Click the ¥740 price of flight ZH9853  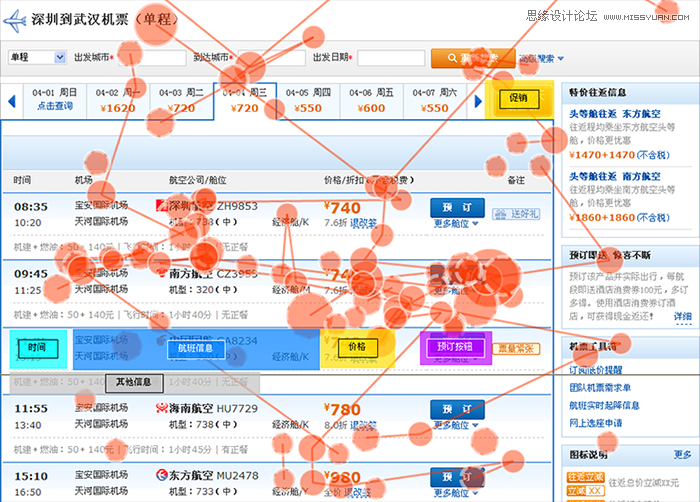point(342,208)
